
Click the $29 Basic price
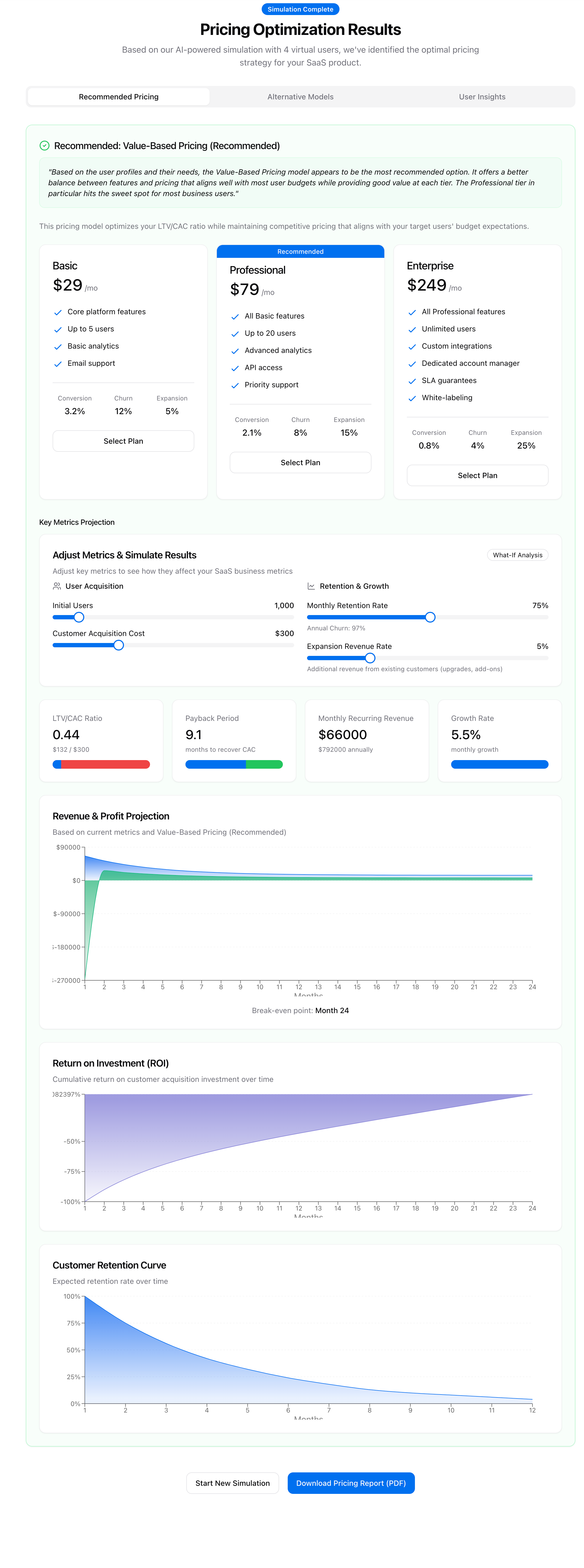click(x=68, y=285)
